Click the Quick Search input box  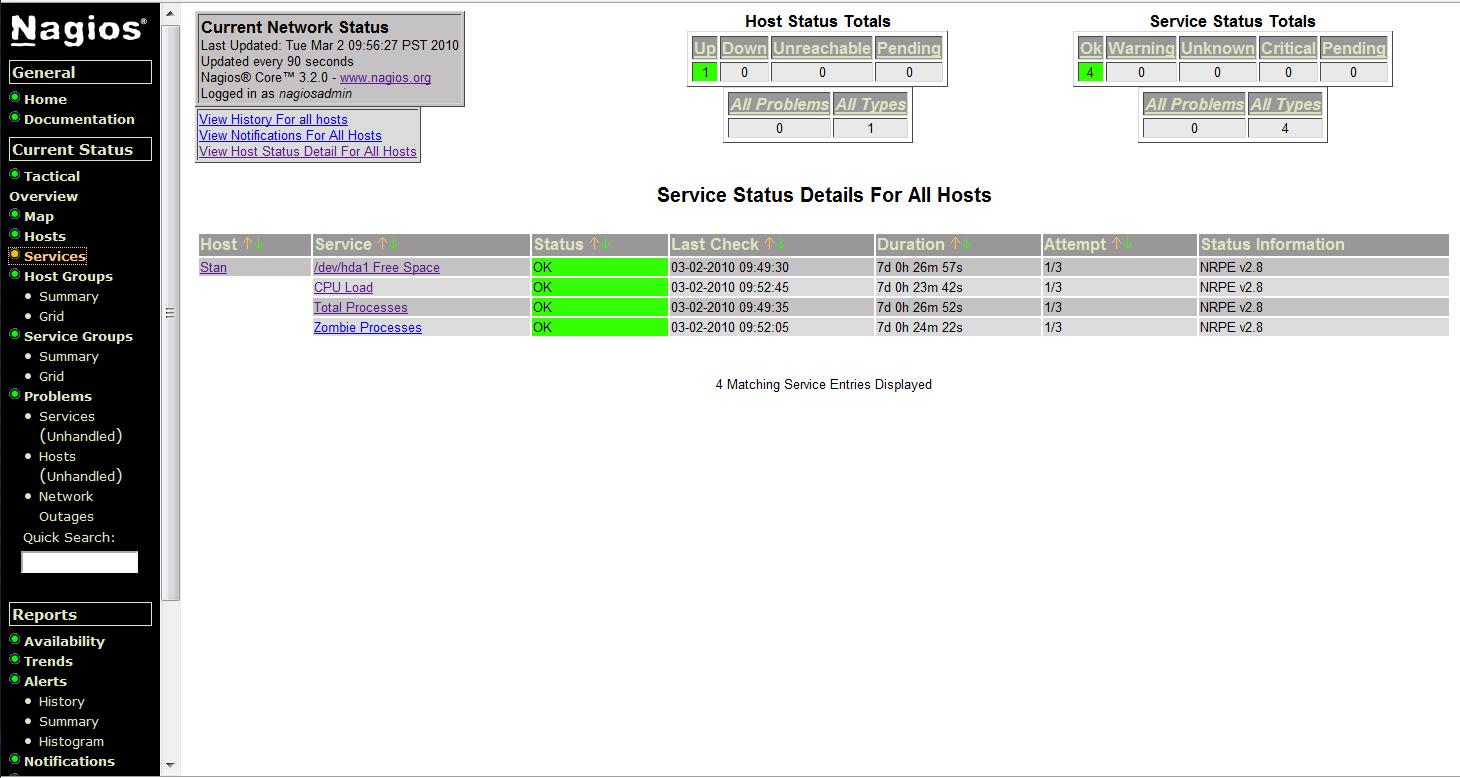coord(80,563)
